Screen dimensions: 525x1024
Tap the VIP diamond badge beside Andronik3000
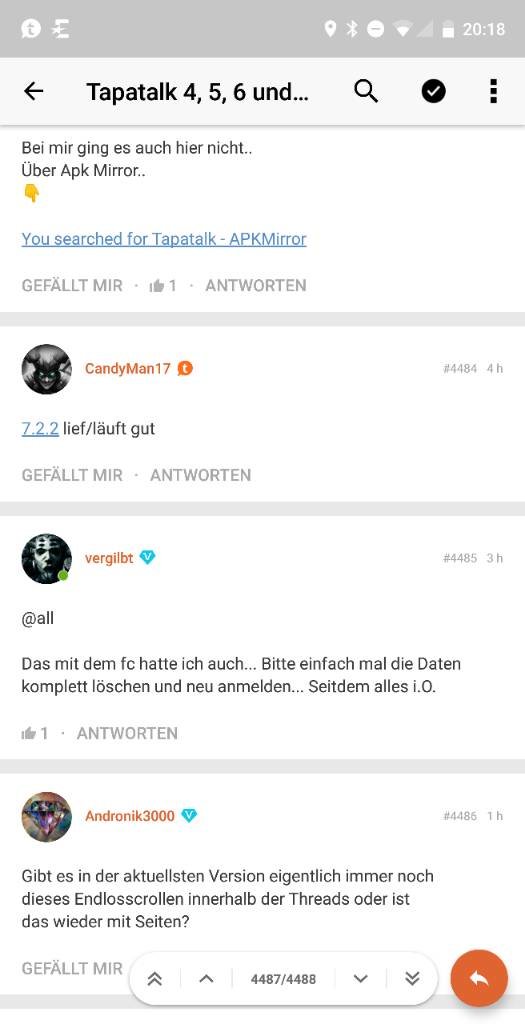(x=189, y=816)
